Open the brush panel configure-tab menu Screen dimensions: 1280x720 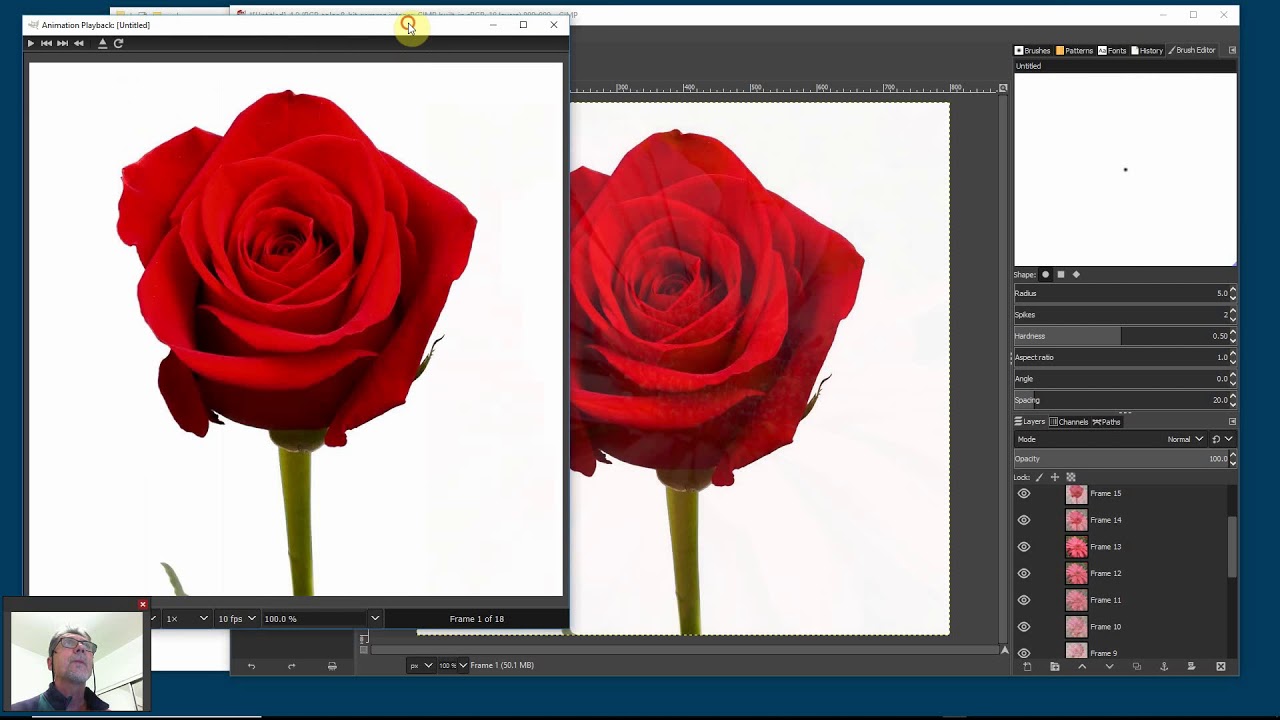coord(1232,50)
